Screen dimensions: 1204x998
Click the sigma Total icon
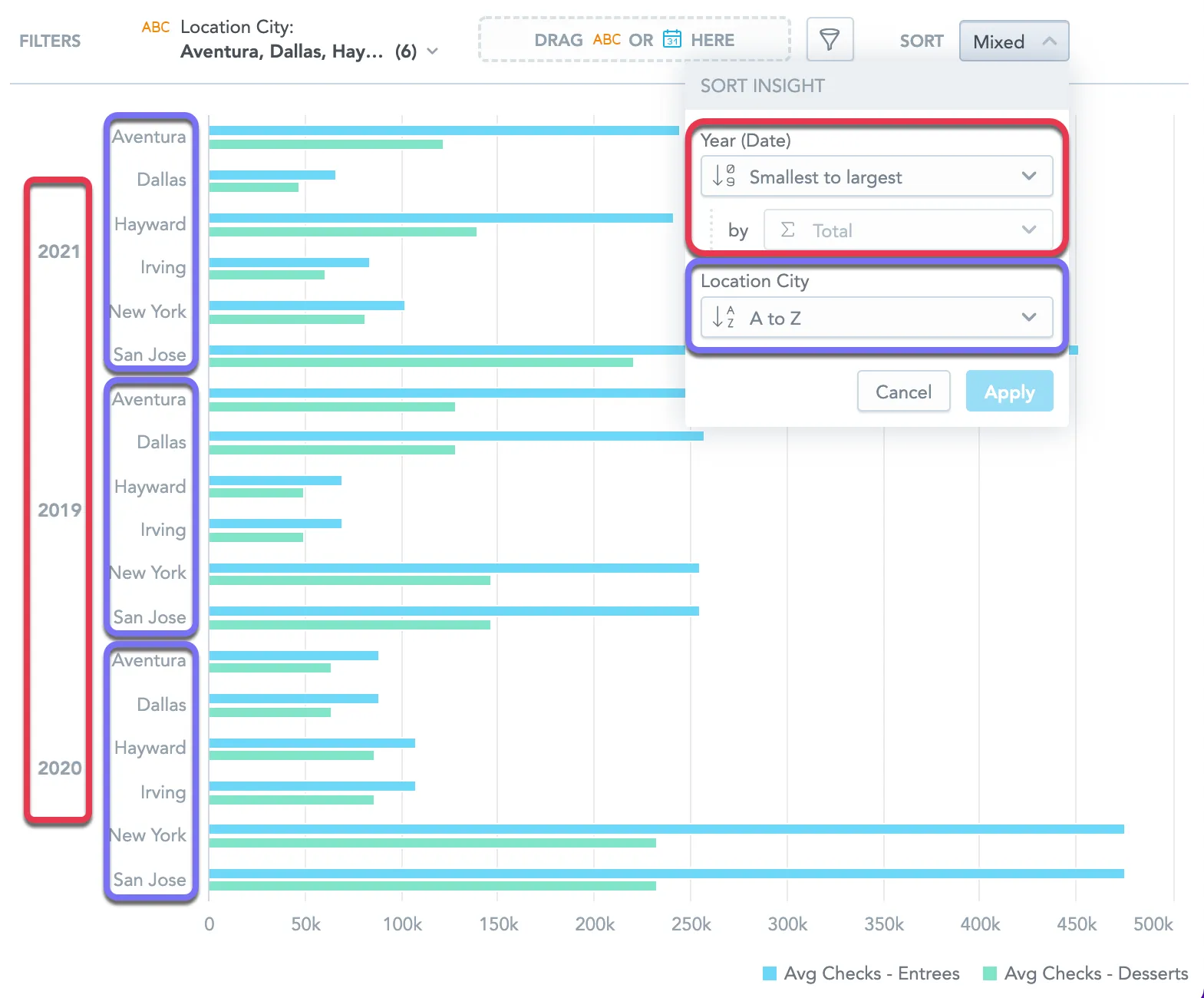(787, 230)
